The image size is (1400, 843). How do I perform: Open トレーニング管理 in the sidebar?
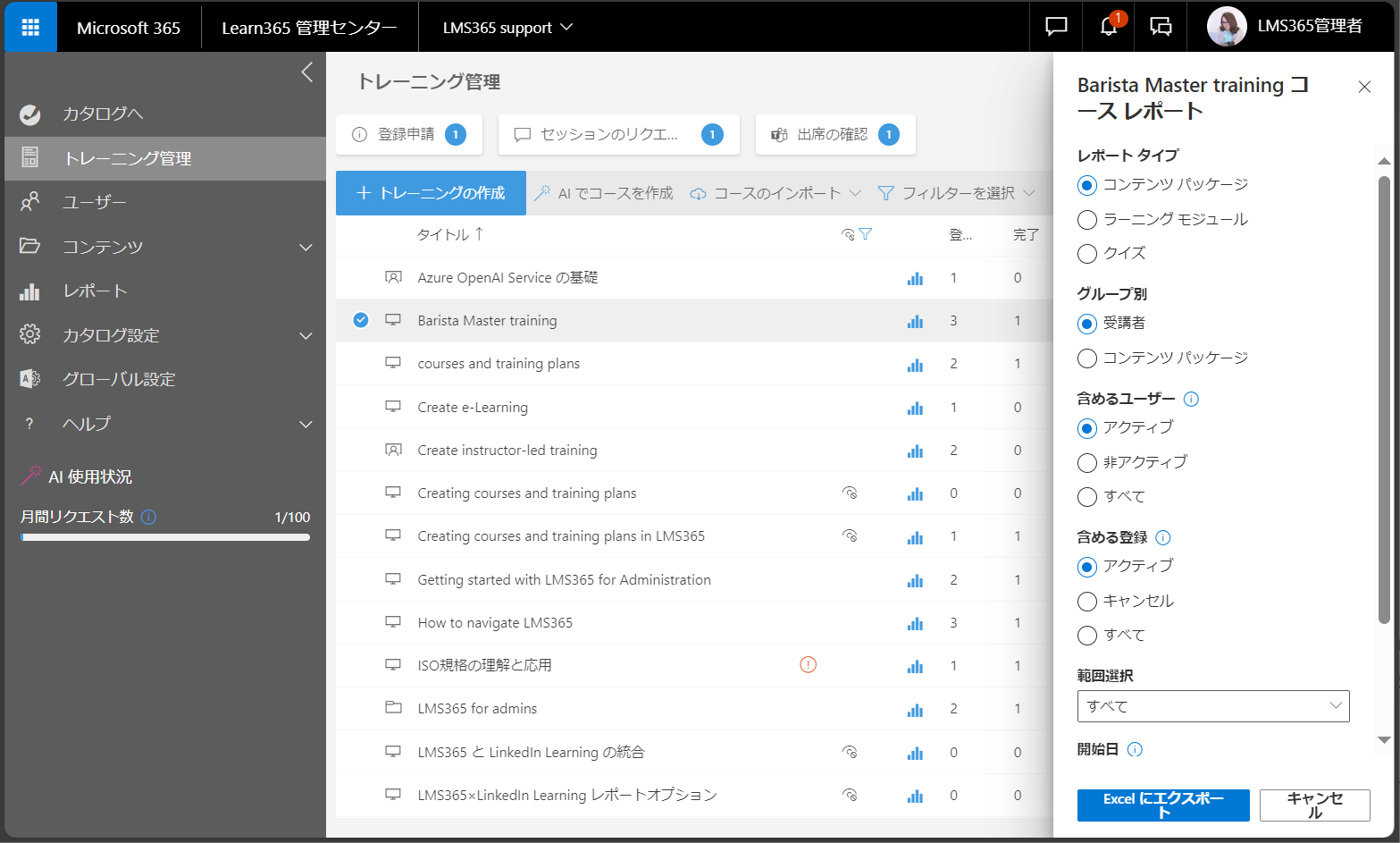(165, 158)
